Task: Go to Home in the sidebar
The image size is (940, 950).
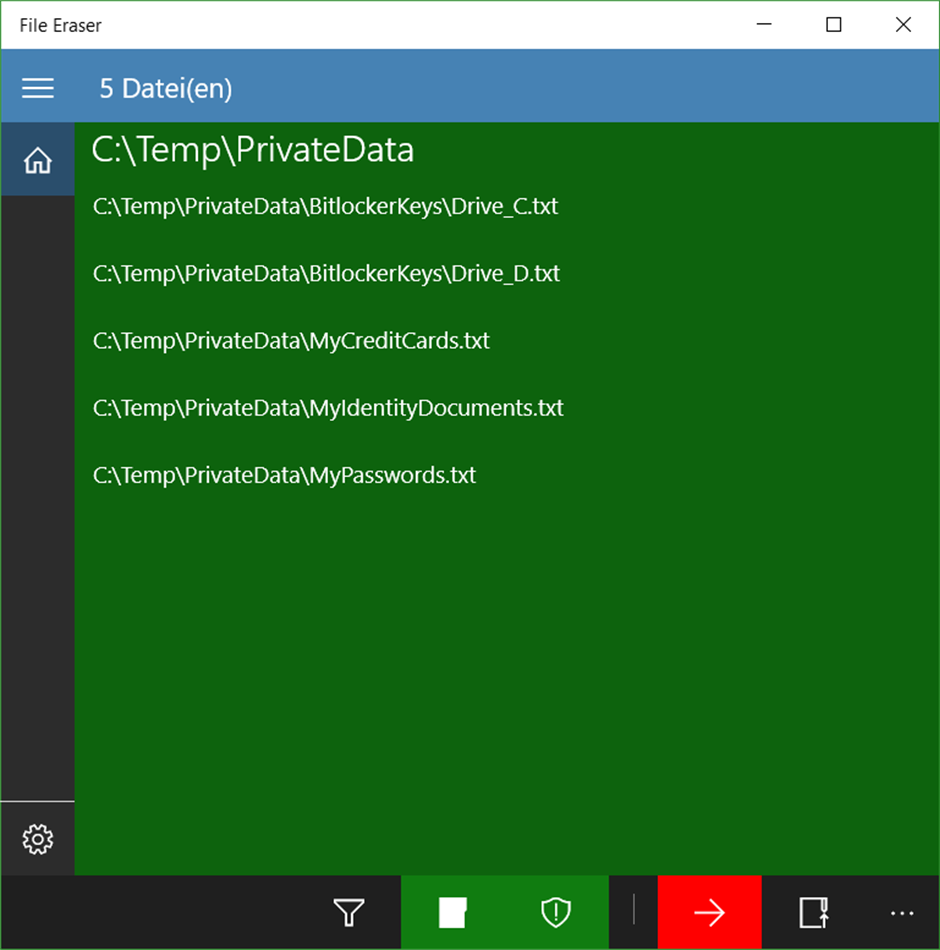Action: pos(38,160)
